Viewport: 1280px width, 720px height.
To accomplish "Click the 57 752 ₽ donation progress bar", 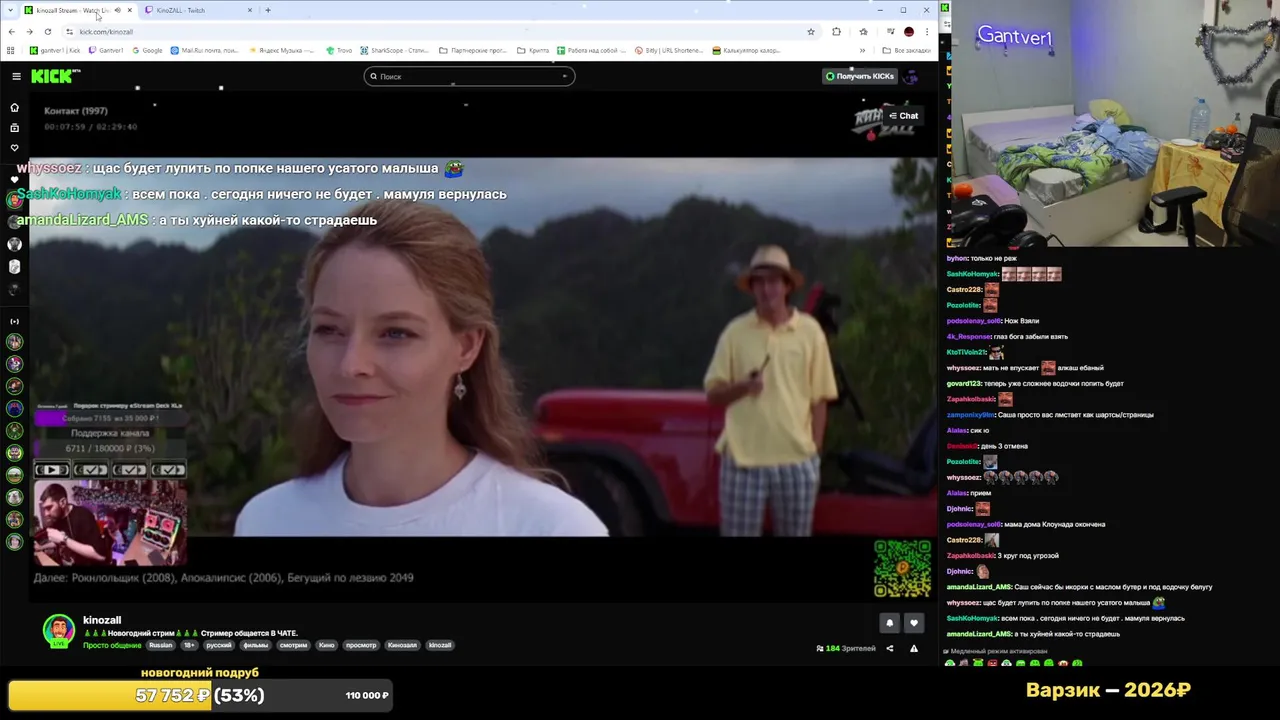I will click(x=200, y=695).
